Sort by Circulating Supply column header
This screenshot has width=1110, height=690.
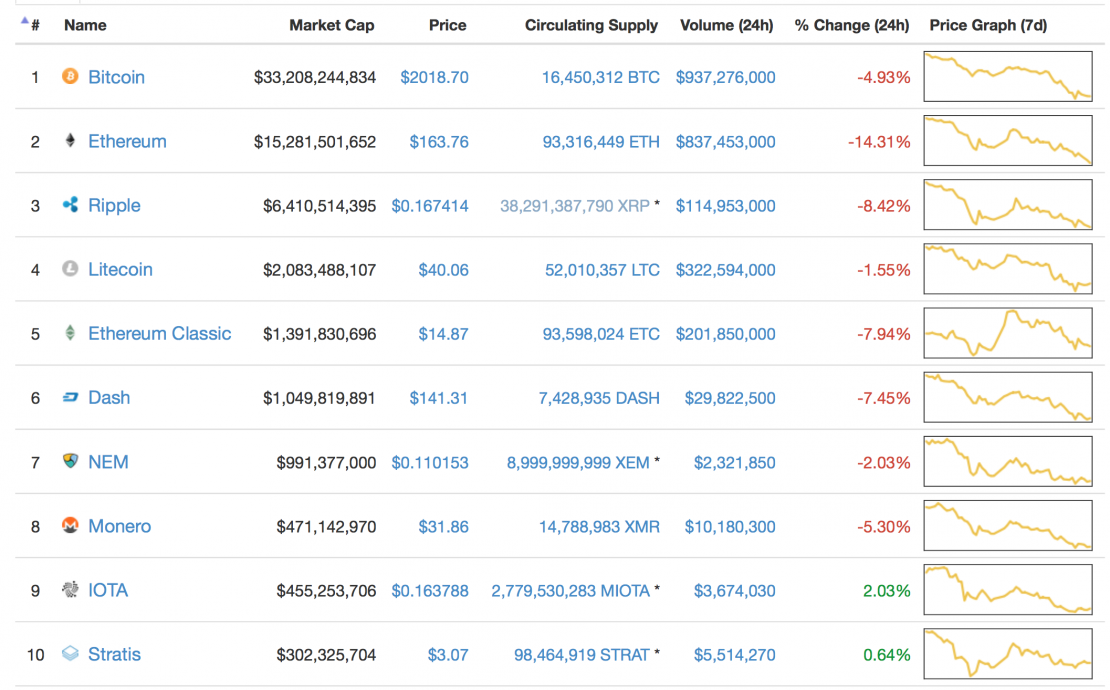click(591, 25)
